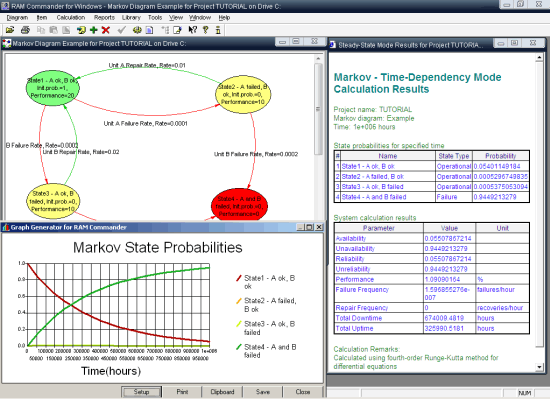This screenshot has height=399, width=550.
Task: Click the info 'i' toolbar icon
Action: 218,30
